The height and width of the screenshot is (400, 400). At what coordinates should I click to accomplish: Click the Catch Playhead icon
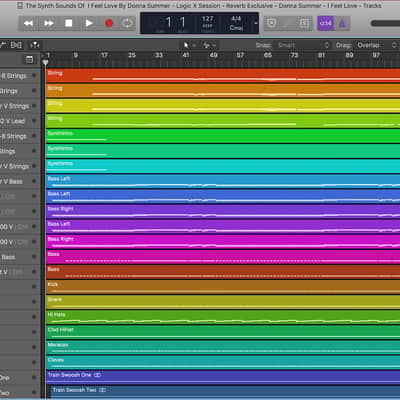click(x=35, y=45)
